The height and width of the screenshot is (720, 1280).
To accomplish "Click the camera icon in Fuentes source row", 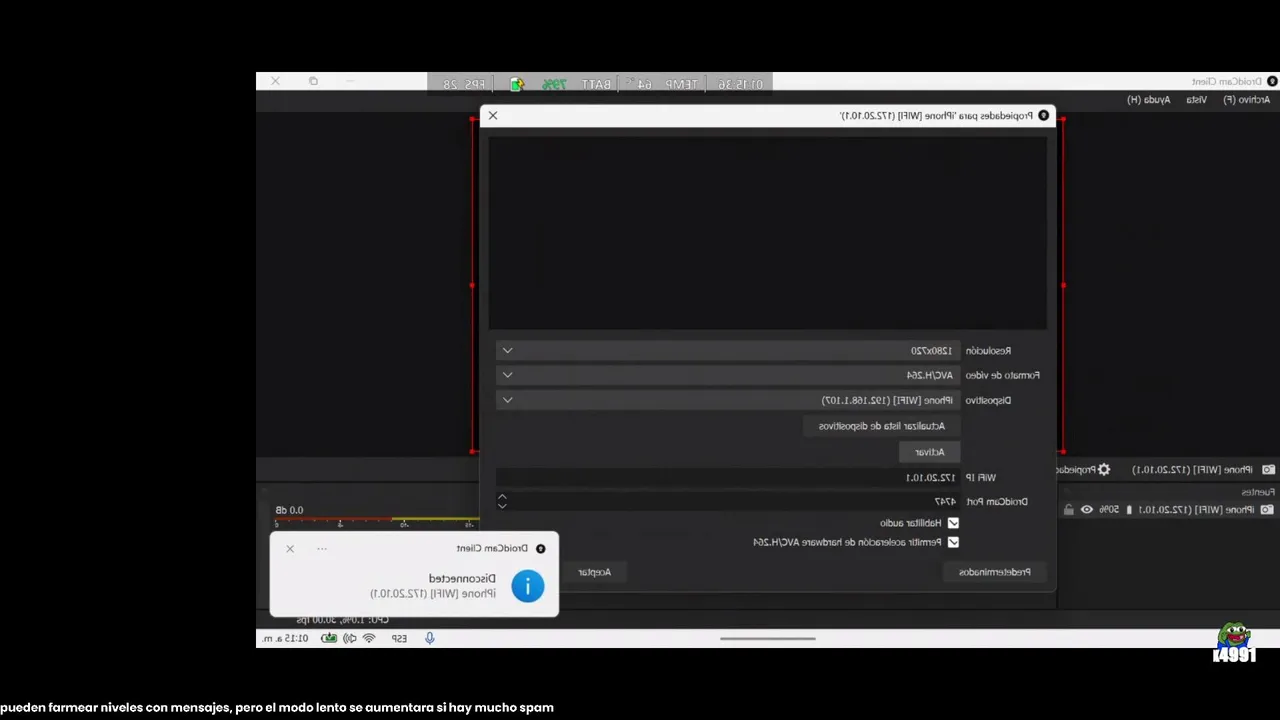I will [1267, 509].
